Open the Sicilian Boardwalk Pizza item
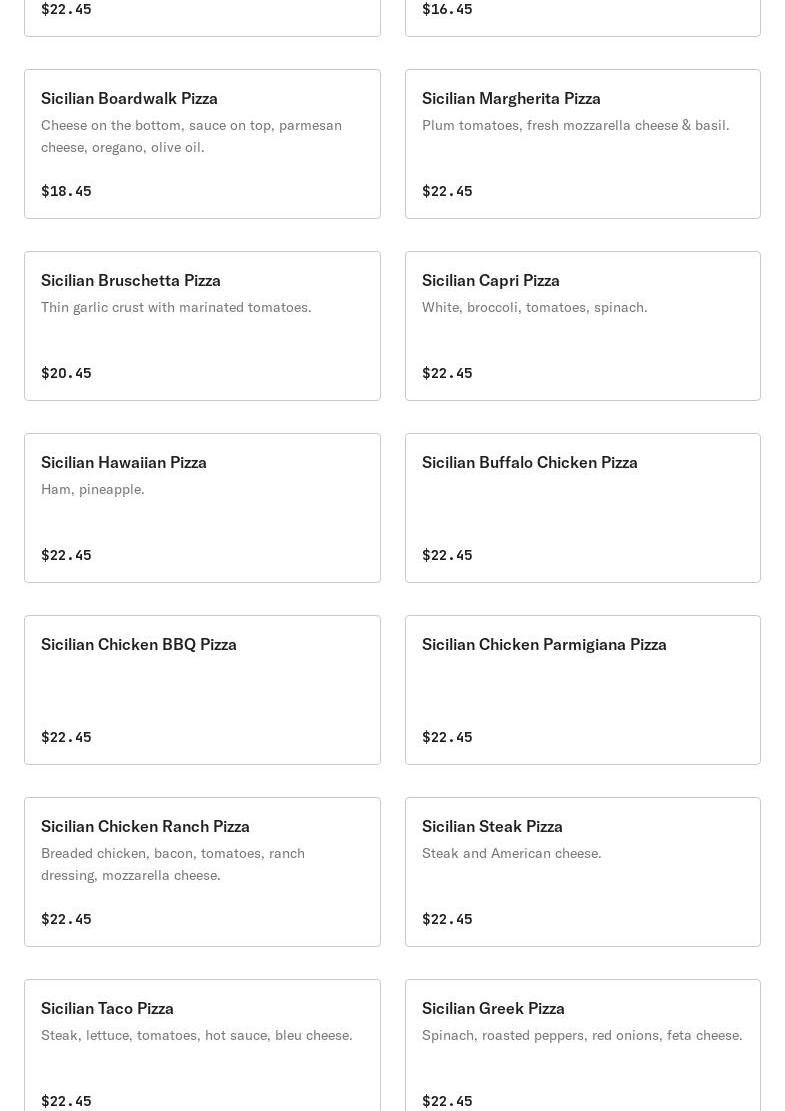The height and width of the screenshot is (1111, 785). (x=202, y=144)
